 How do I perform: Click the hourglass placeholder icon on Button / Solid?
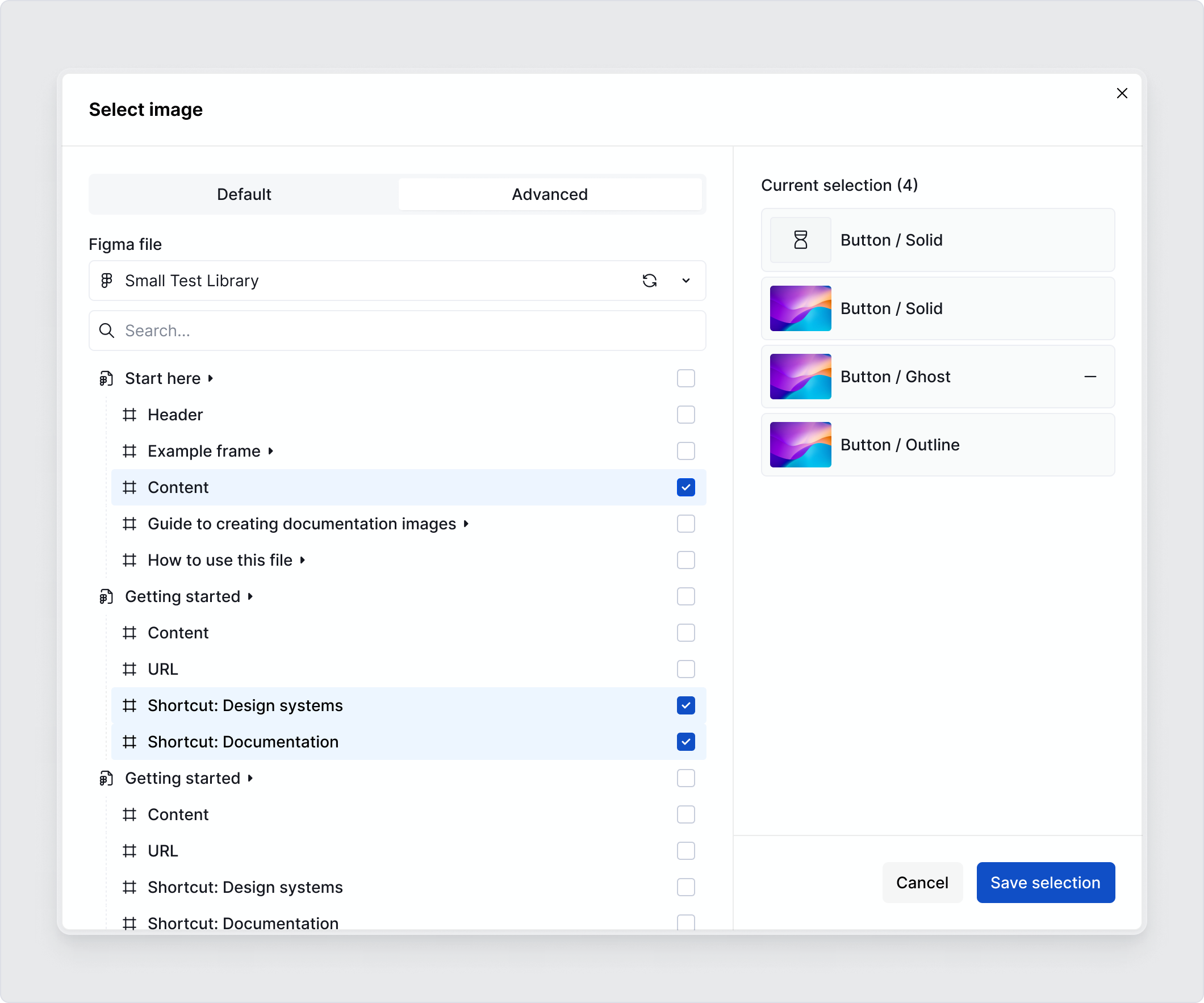pos(800,240)
